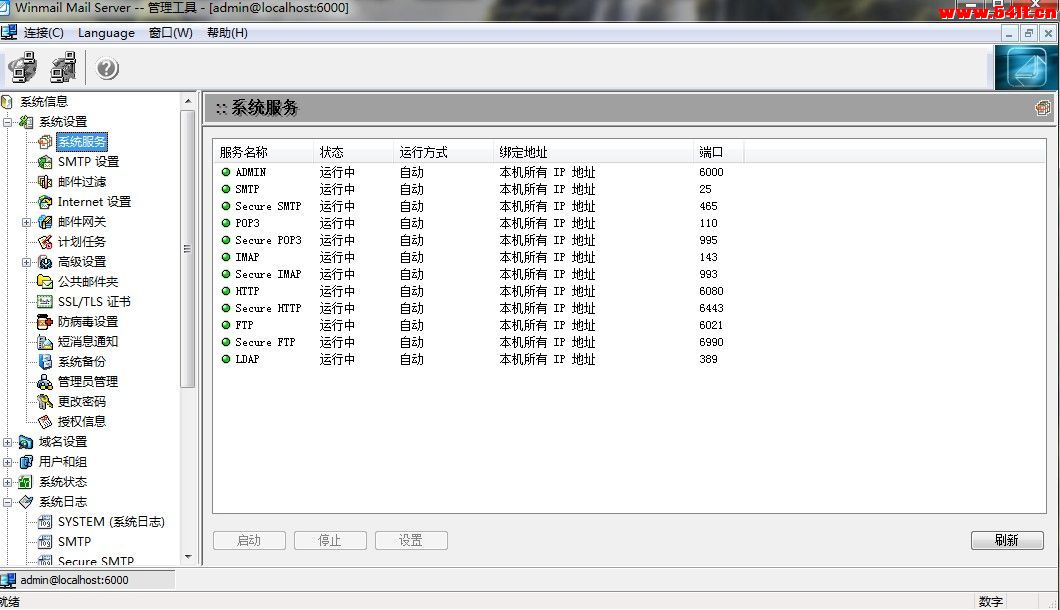This screenshot has height=610, width=1060.
Task: Click the 设置 settings button
Action: tap(411, 540)
